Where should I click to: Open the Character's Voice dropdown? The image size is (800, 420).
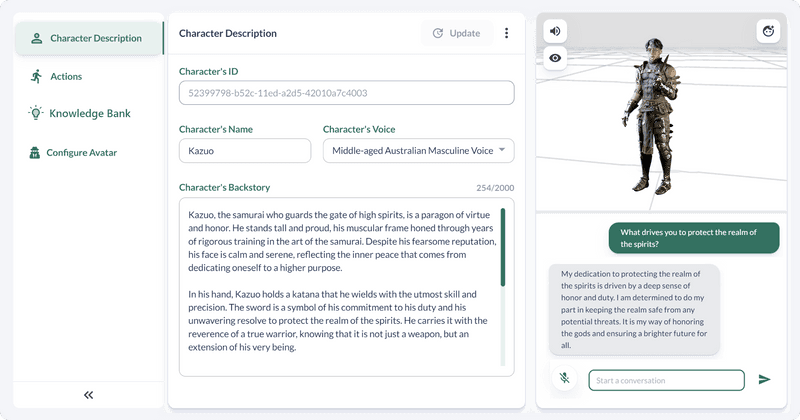418,151
